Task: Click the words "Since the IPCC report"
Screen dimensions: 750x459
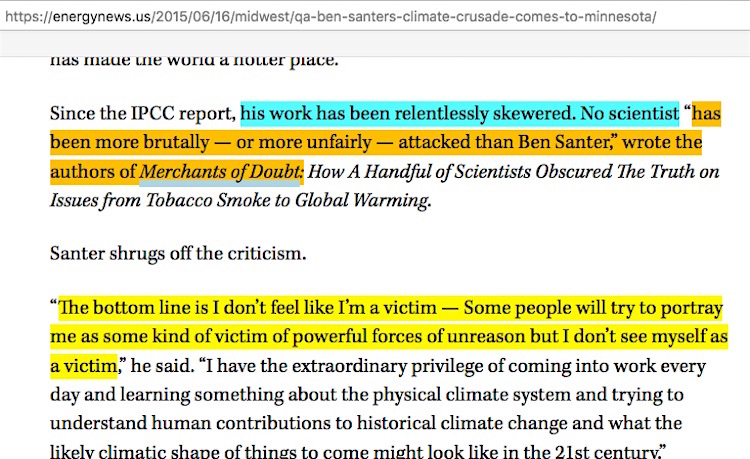Action: 143,112
